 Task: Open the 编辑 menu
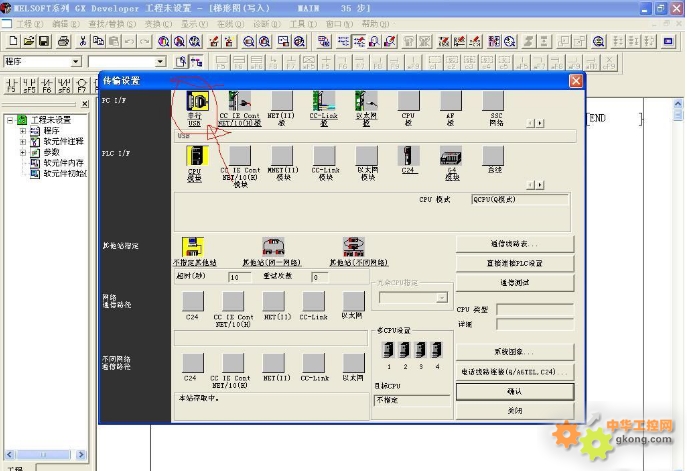pyautogui.click(x=66, y=24)
